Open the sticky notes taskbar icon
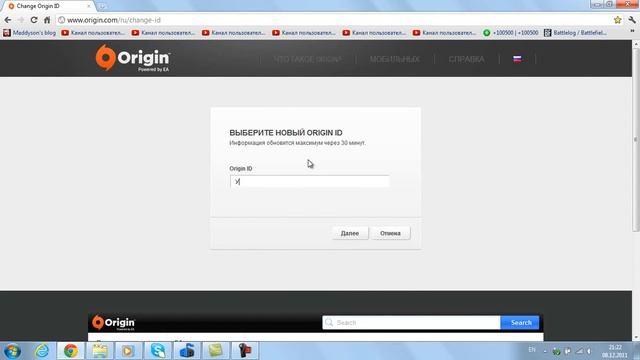This screenshot has width=640, height=360. (x=216, y=351)
